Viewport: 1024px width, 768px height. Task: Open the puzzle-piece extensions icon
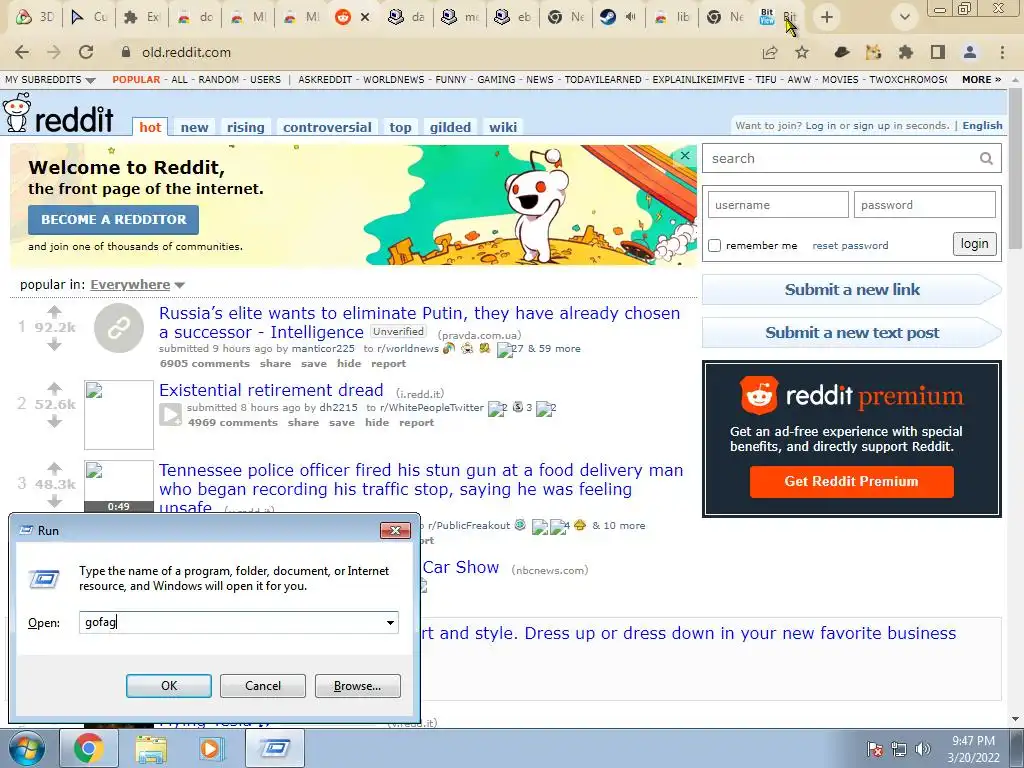point(905,52)
